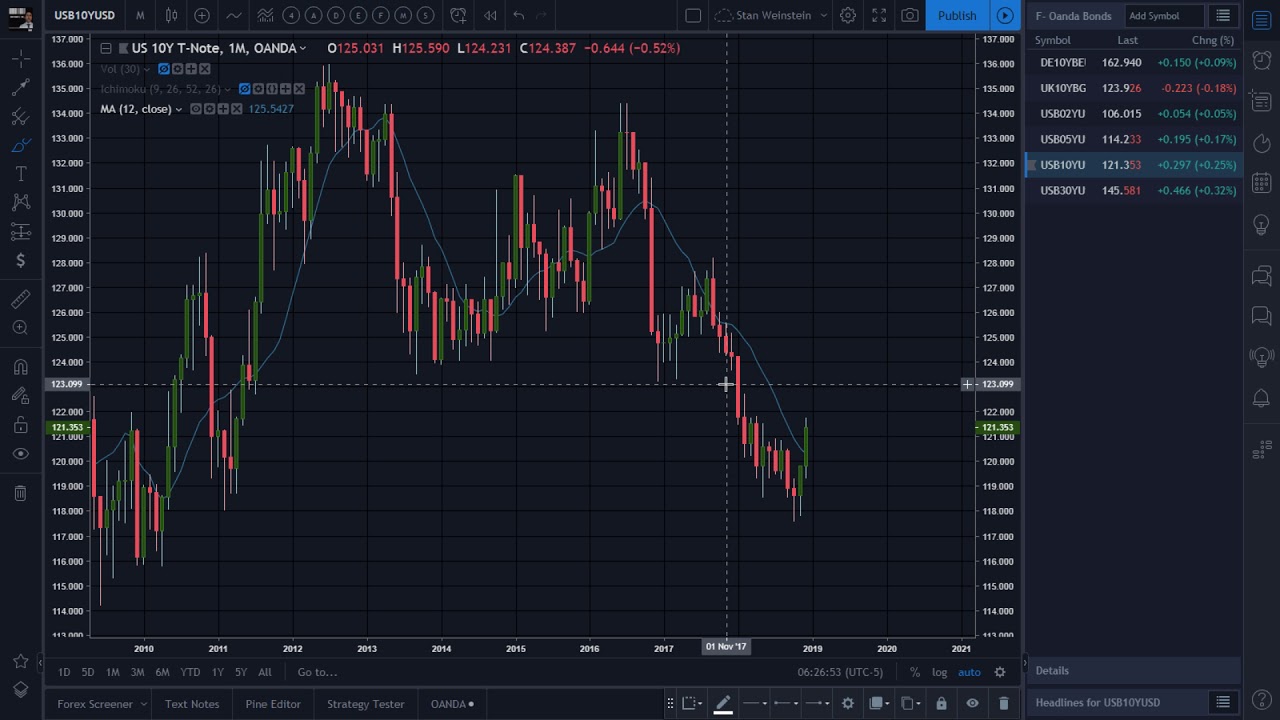
Task: Open the Indicators menu in top toolbar
Action: point(233,15)
